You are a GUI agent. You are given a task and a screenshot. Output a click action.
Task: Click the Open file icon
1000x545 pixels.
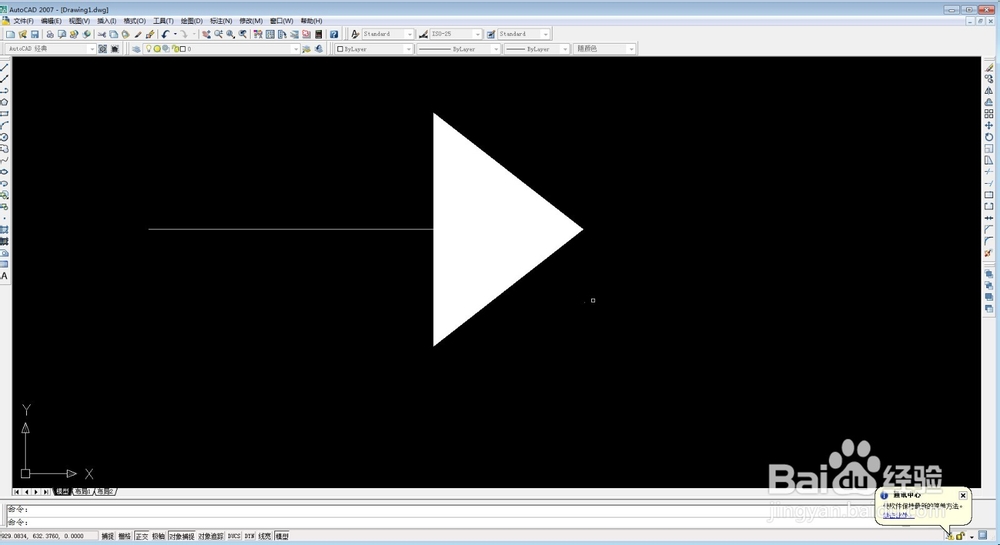pos(23,34)
